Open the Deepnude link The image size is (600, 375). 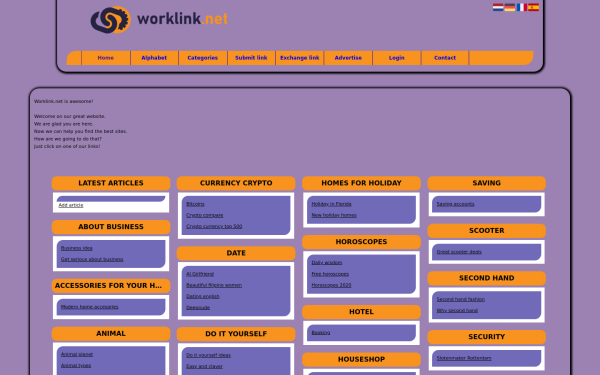[x=198, y=308]
